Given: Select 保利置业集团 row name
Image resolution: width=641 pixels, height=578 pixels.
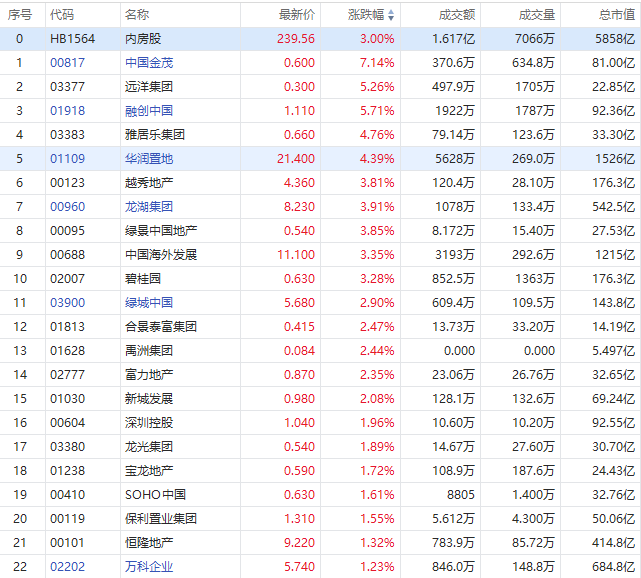Looking at the screenshot, I should click(161, 519).
